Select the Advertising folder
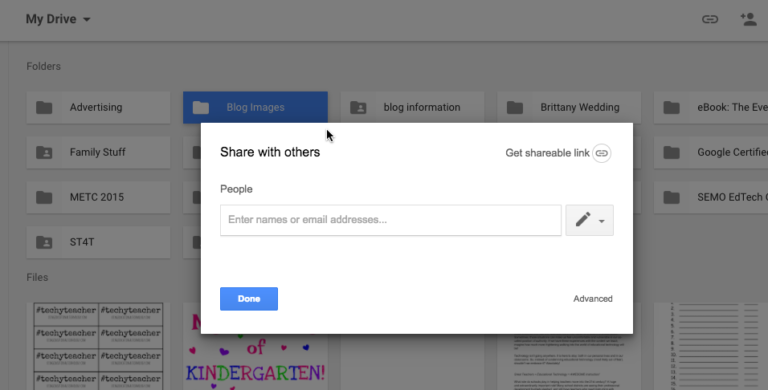The height and width of the screenshot is (390, 768). tap(98, 107)
